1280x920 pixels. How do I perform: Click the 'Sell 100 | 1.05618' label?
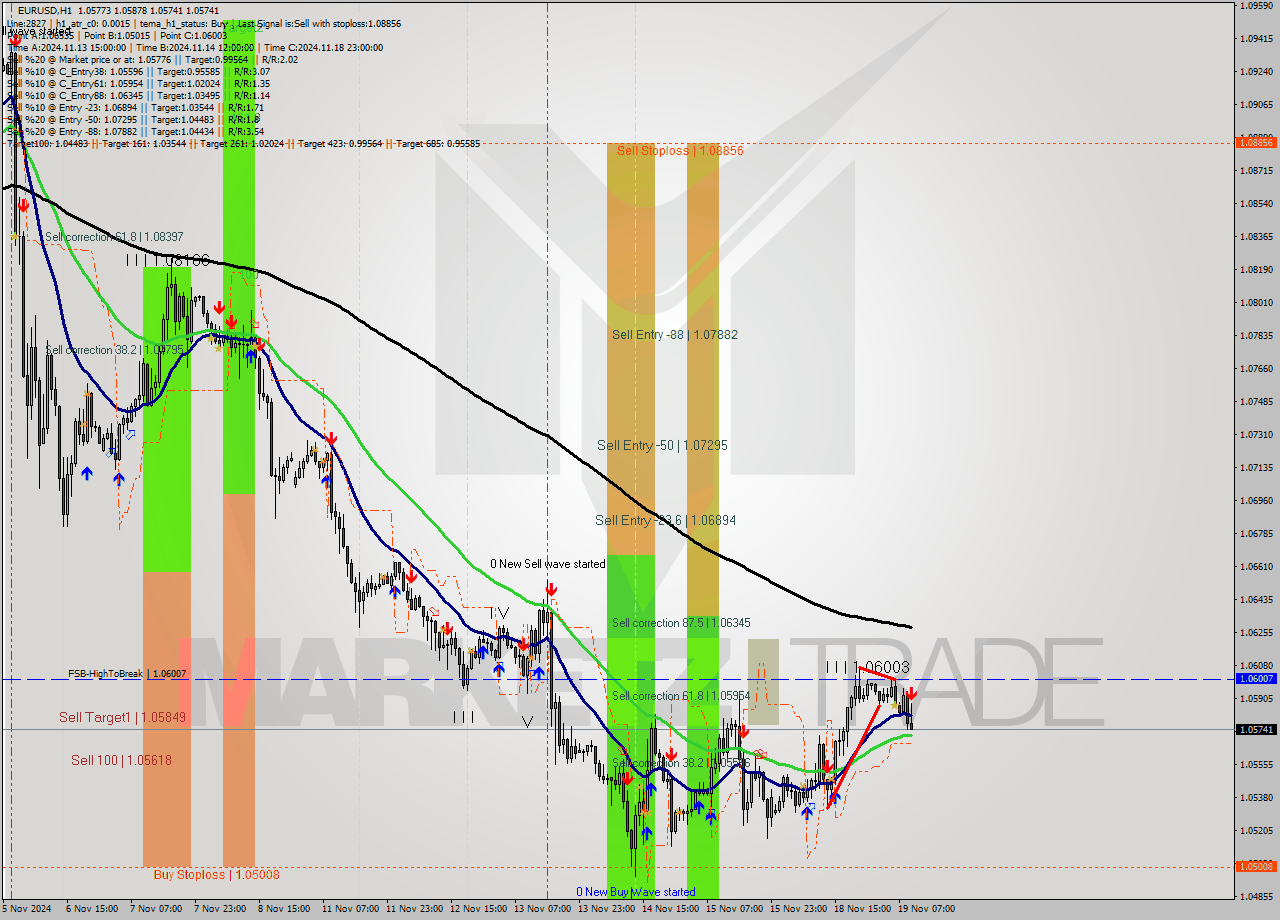(x=121, y=760)
